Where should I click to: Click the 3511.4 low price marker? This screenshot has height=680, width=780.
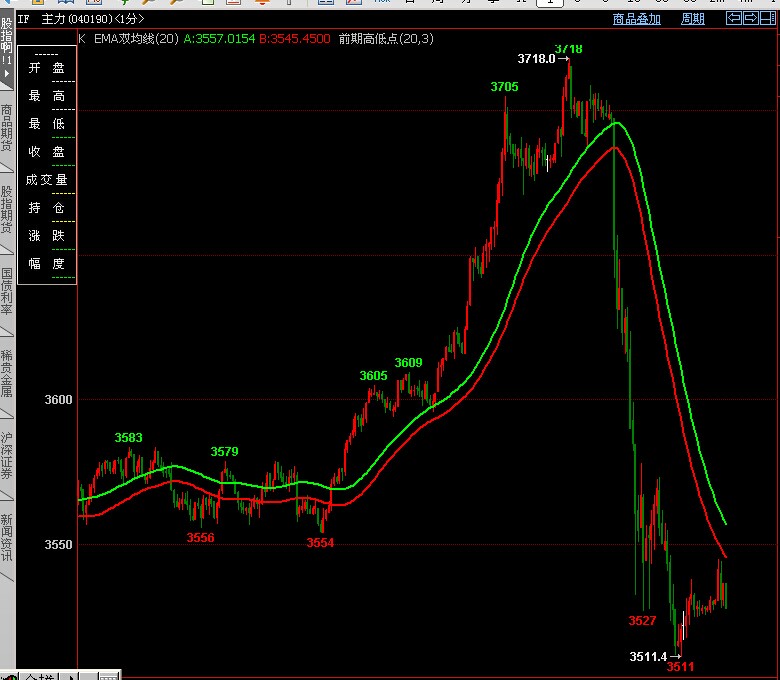coord(652,656)
